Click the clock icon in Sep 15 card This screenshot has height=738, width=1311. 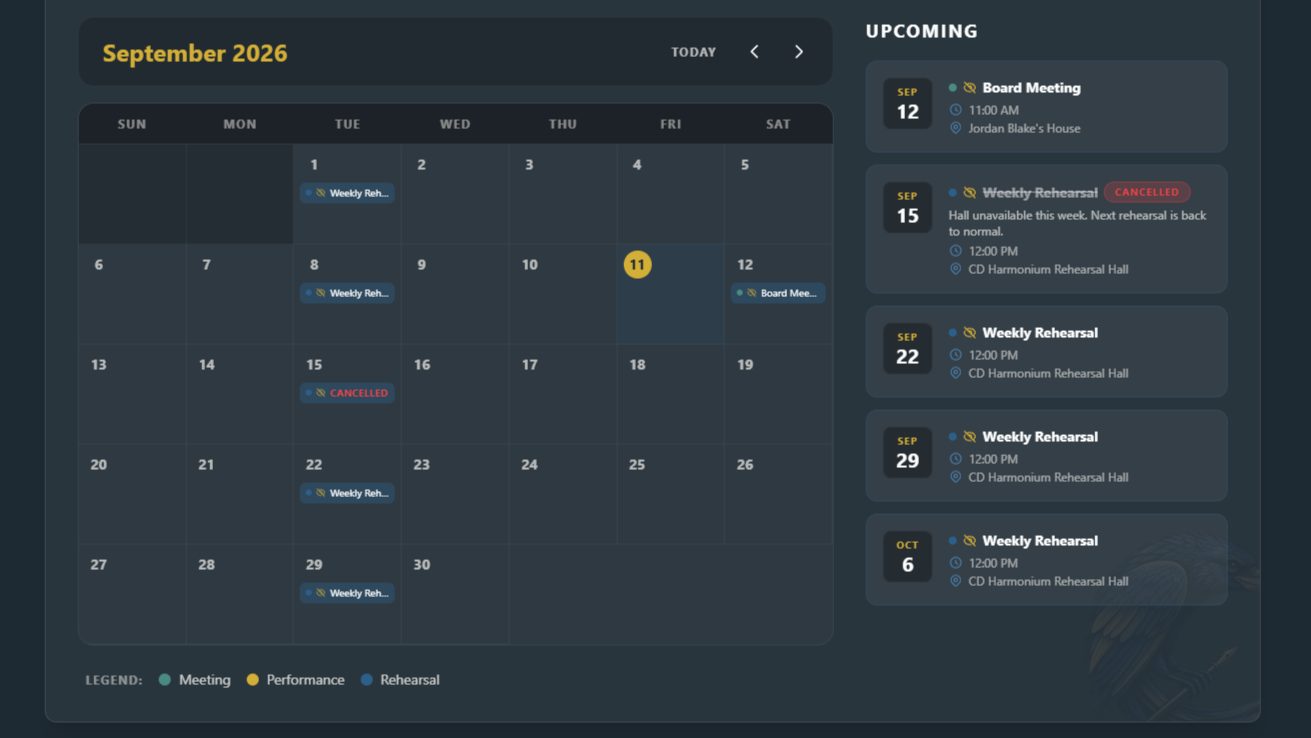click(x=955, y=251)
